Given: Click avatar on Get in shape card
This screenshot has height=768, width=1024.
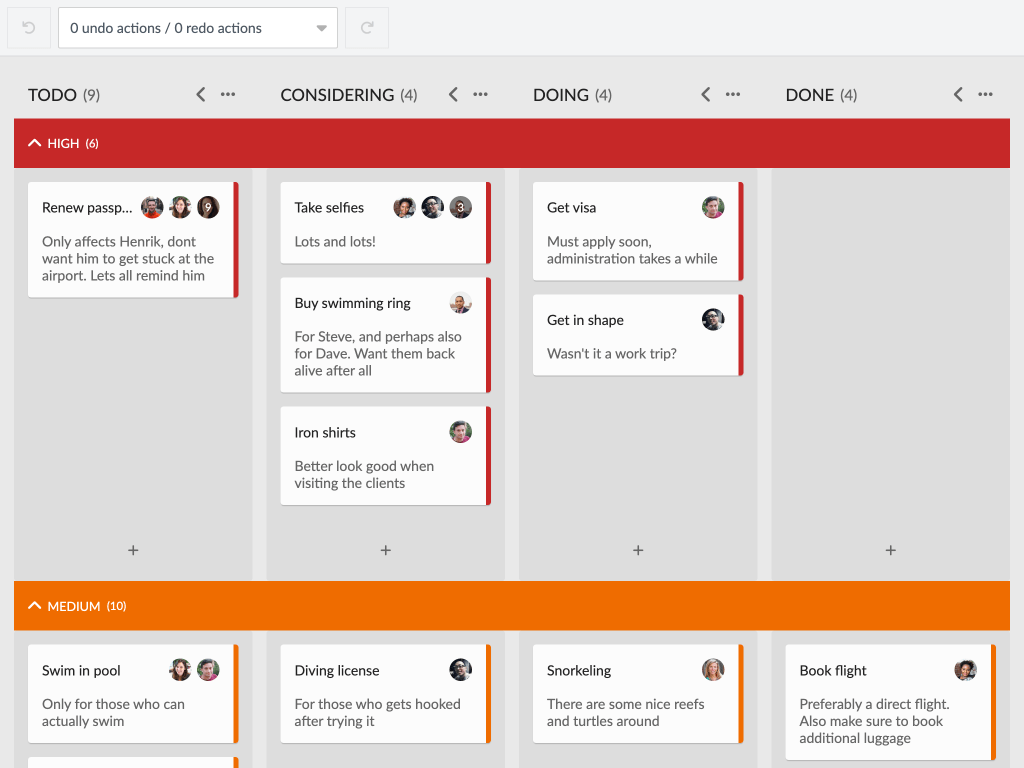Looking at the screenshot, I should coord(713,320).
